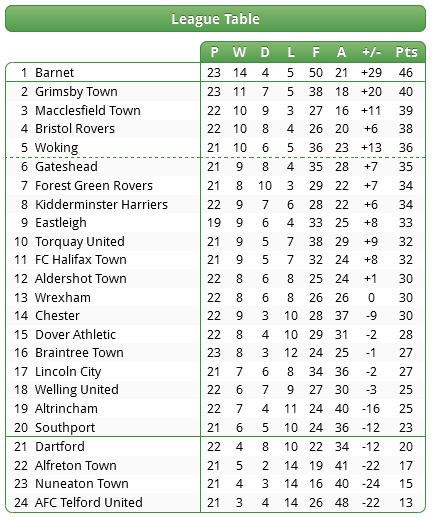
Task: Select AFC Telford United row
Action: pyautogui.click(x=215, y=502)
